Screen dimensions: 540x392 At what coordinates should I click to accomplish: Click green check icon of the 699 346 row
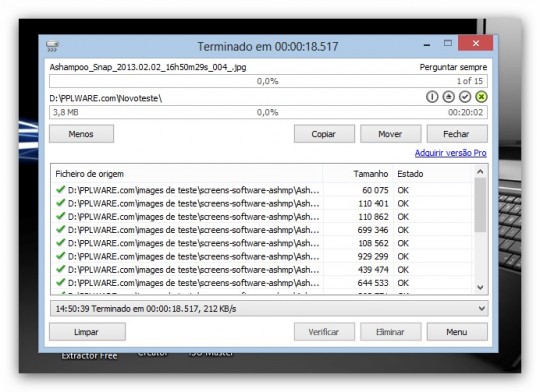pos(61,229)
